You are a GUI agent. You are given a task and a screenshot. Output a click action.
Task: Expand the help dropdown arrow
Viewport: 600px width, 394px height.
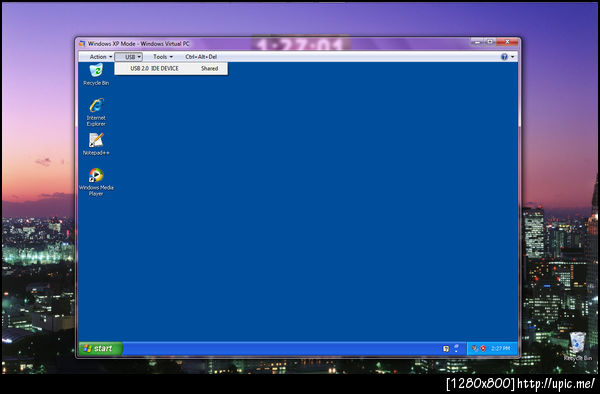(513, 57)
